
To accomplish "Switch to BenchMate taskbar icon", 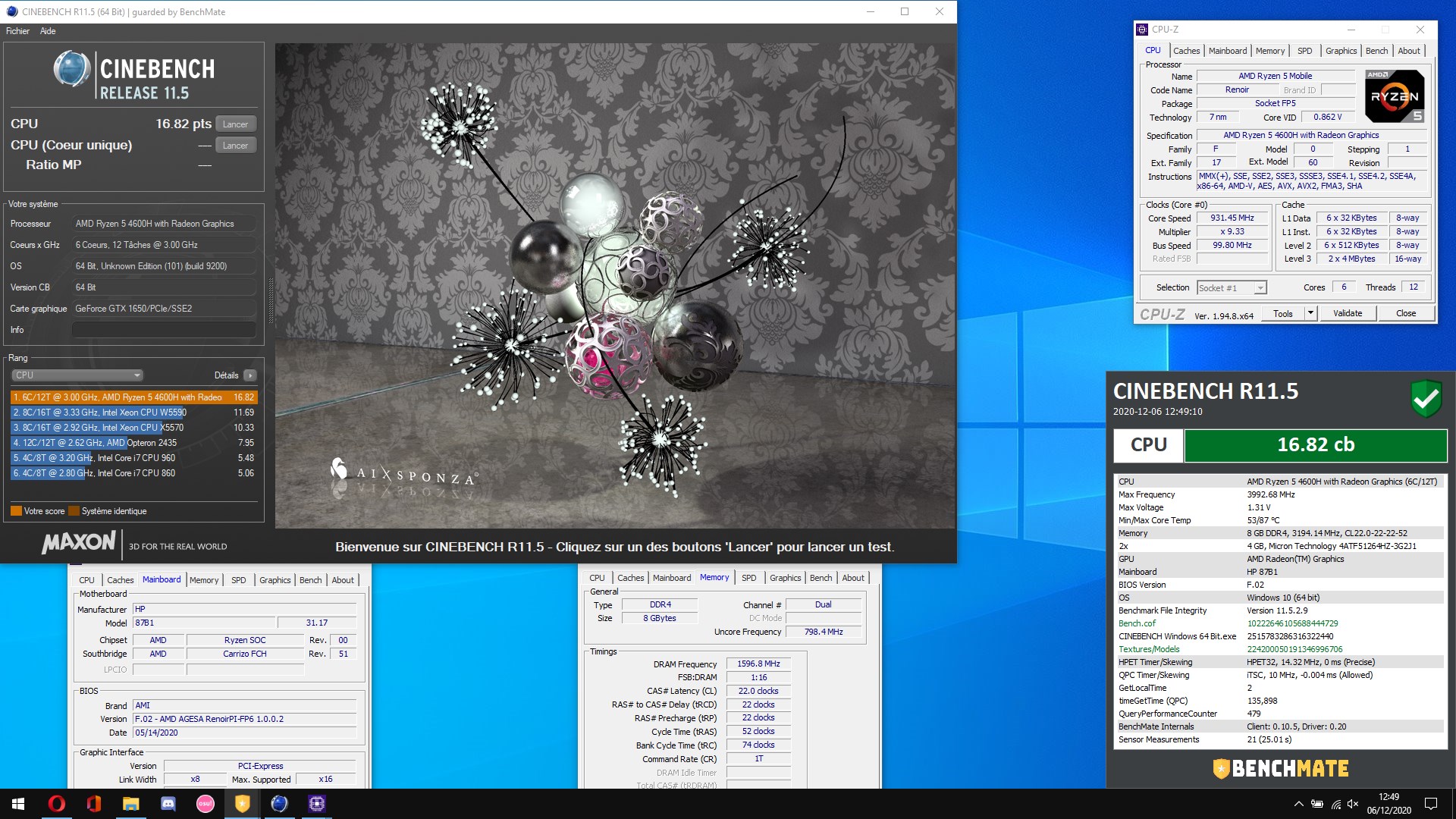I will click(x=242, y=804).
